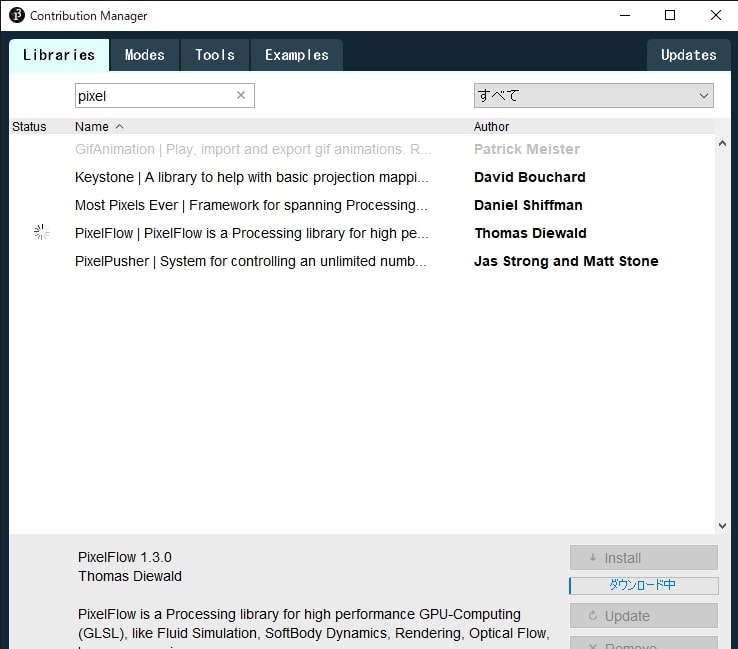
Task: Toggle Name column sort arrow
Action: [x=120, y=127]
